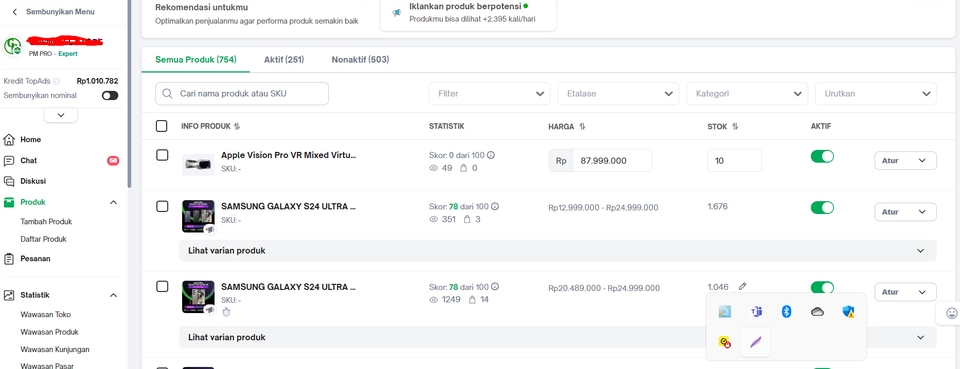Toggle active switch for product with stock 1.046
960x369 pixels.
coord(822,288)
